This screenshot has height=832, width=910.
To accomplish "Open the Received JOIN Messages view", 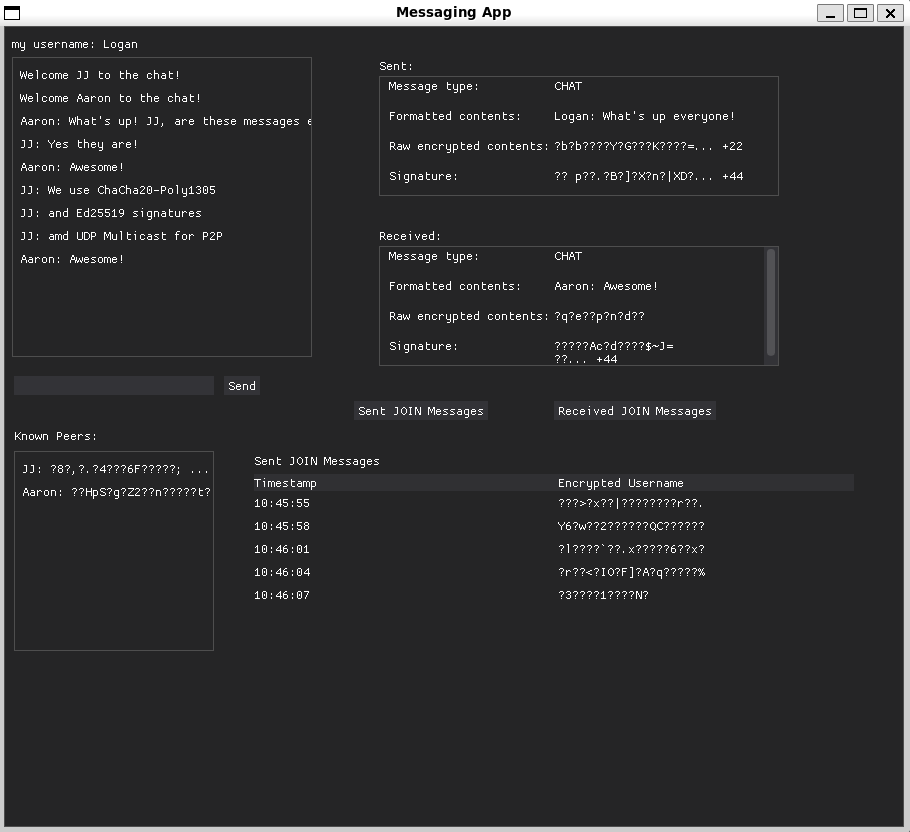I will (x=634, y=411).
